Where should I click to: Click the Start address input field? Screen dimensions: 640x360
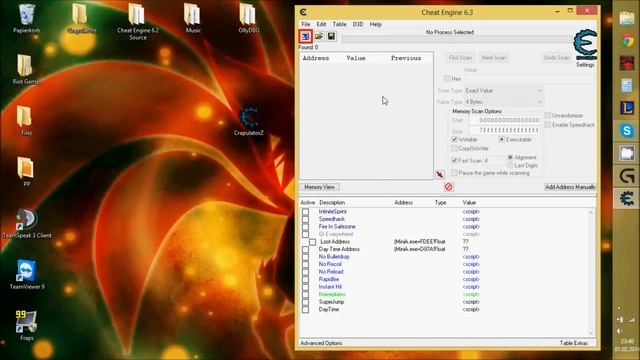(505, 120)
